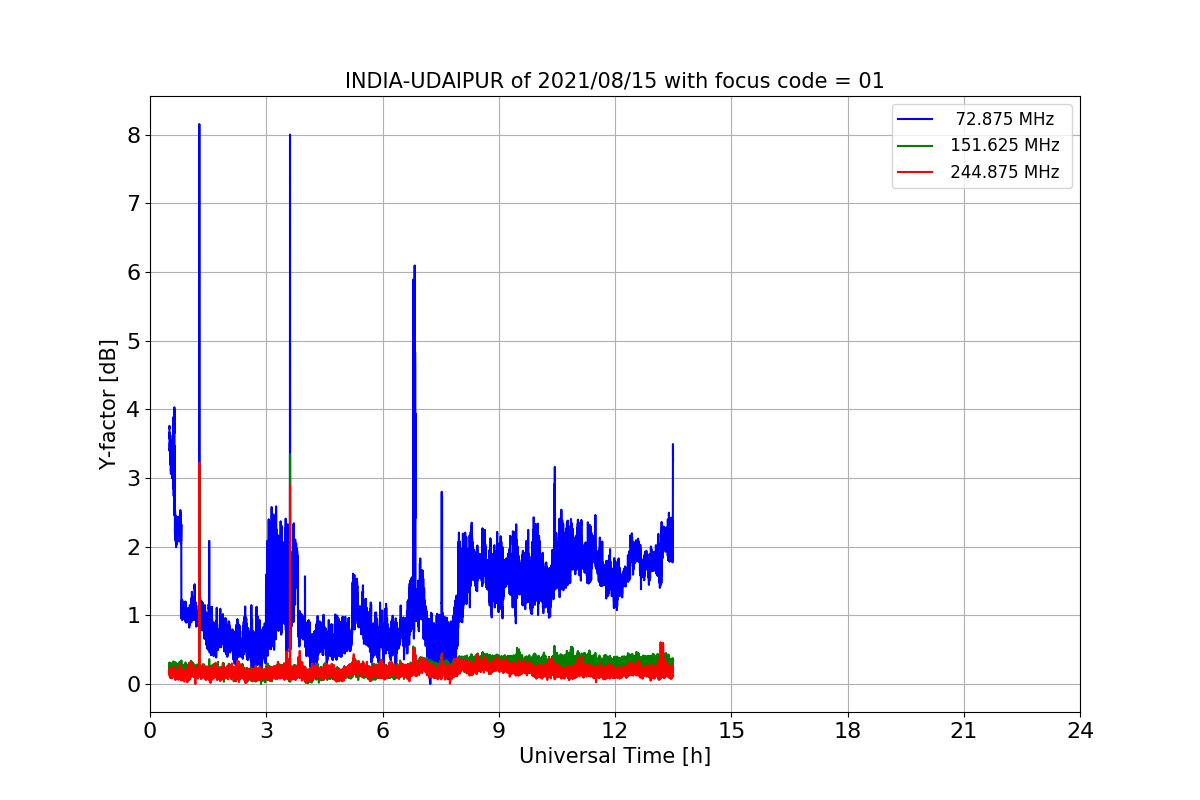The height and width of the screenshot is (800, 1200).
Task: Click the x-axis tick label '24'
Action: 1080,731
